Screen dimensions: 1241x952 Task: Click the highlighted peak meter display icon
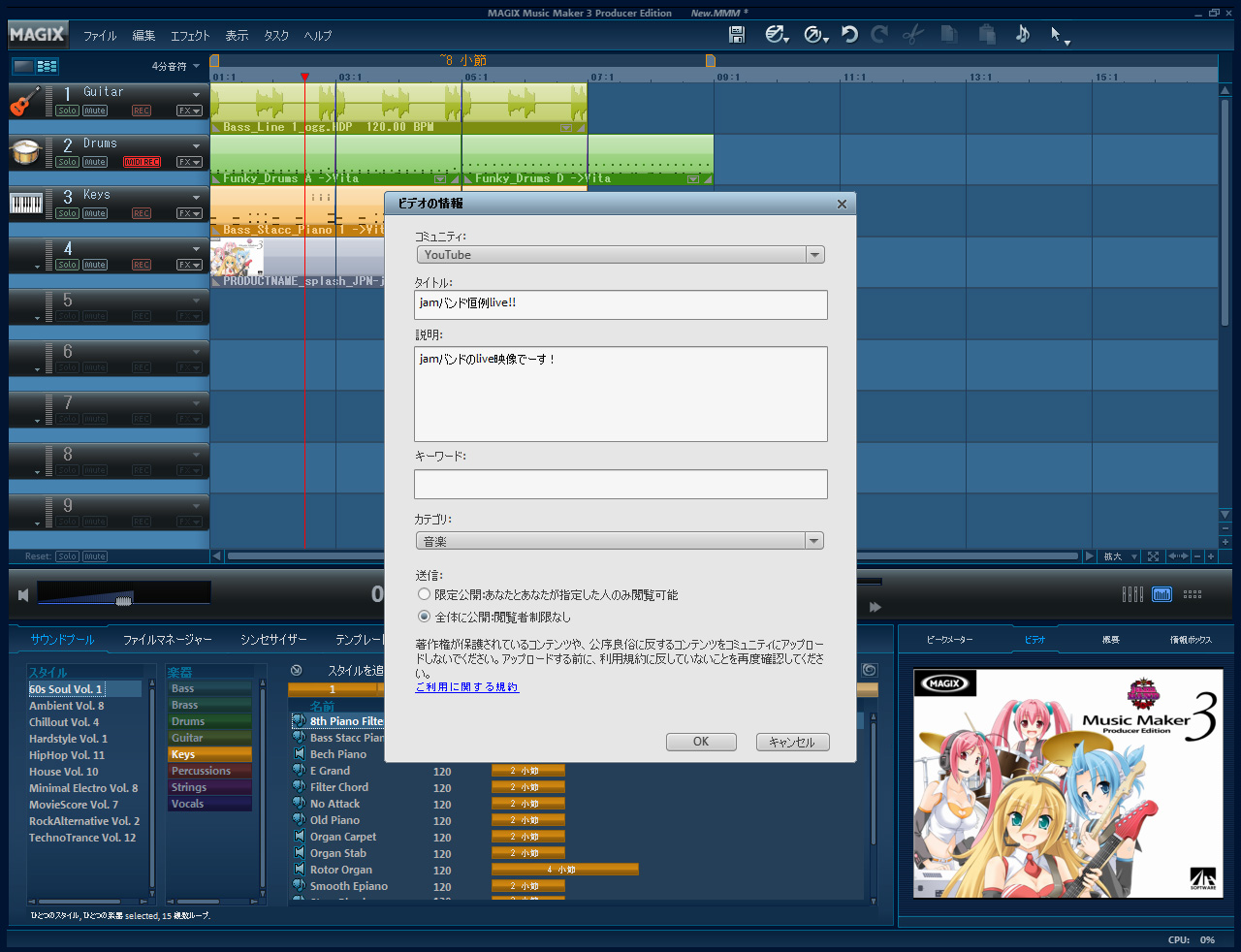pyautogui.click(x=1162, y=594)
